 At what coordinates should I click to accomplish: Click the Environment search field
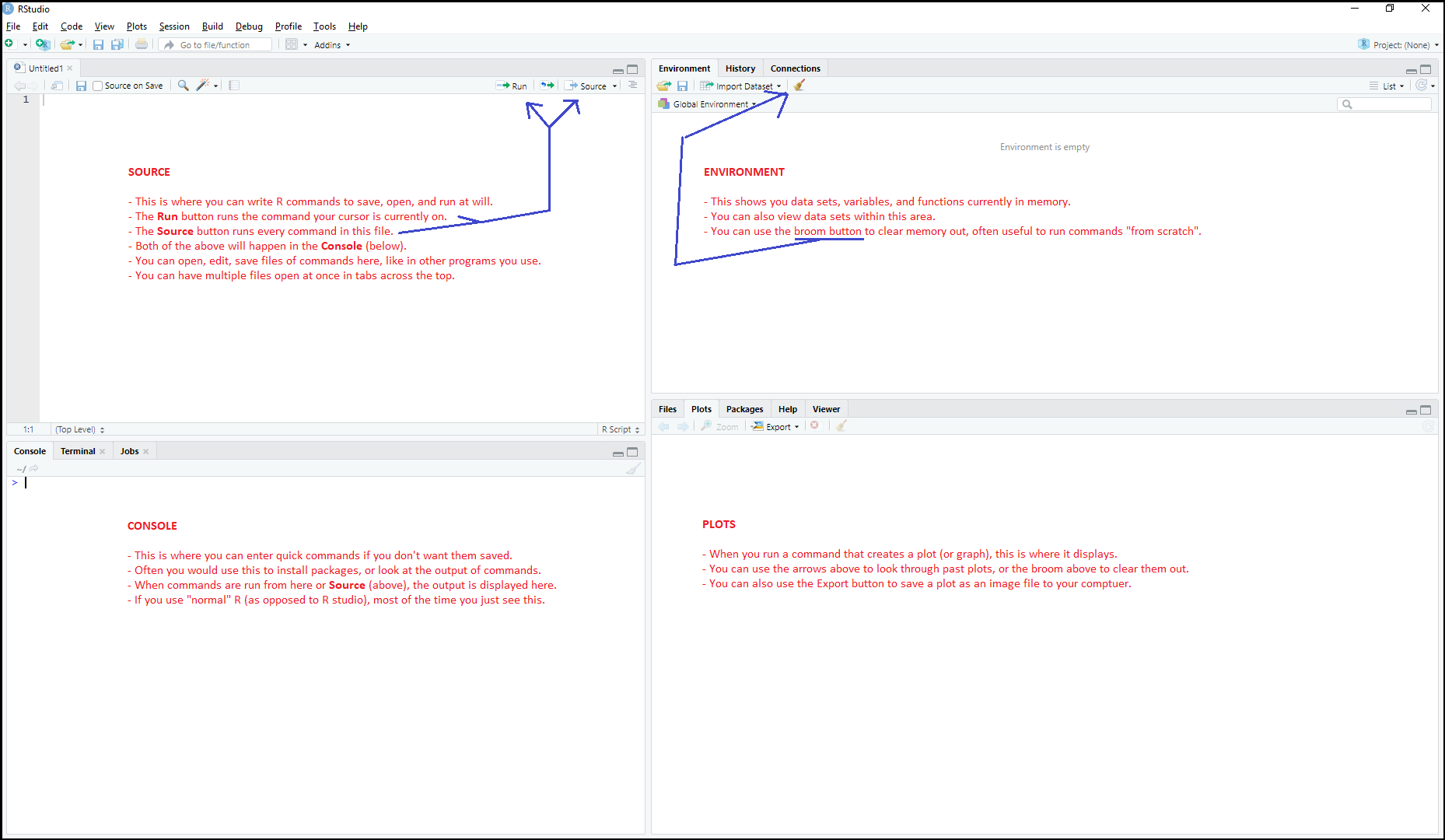pos(1384,104)
